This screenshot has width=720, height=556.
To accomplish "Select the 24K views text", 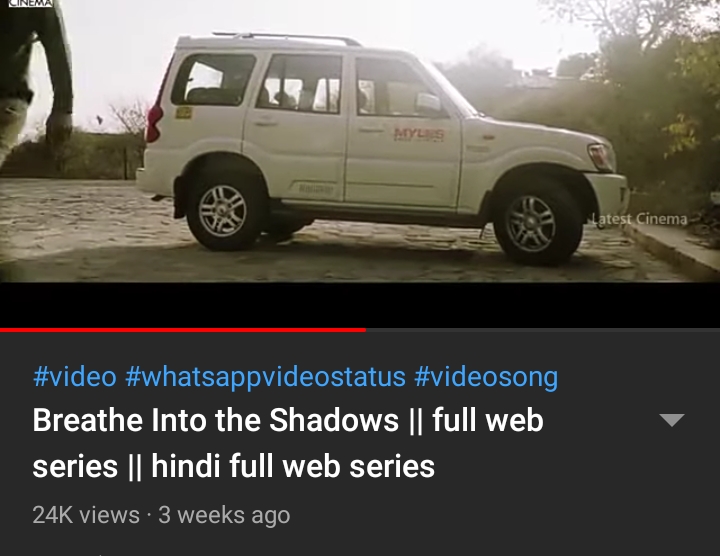I will pos(86,515).
